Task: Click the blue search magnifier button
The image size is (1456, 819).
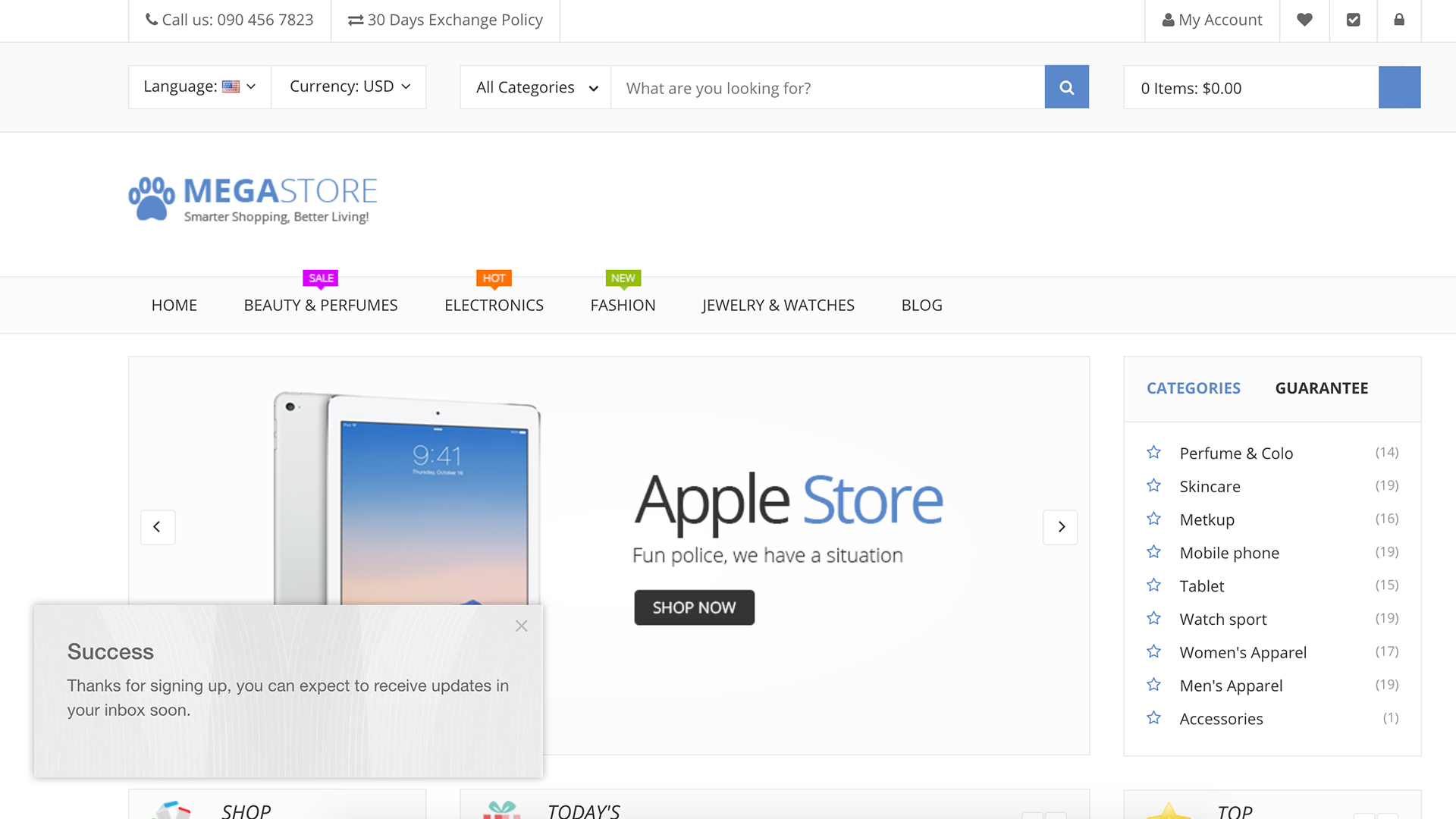Action: (1066, 87)
